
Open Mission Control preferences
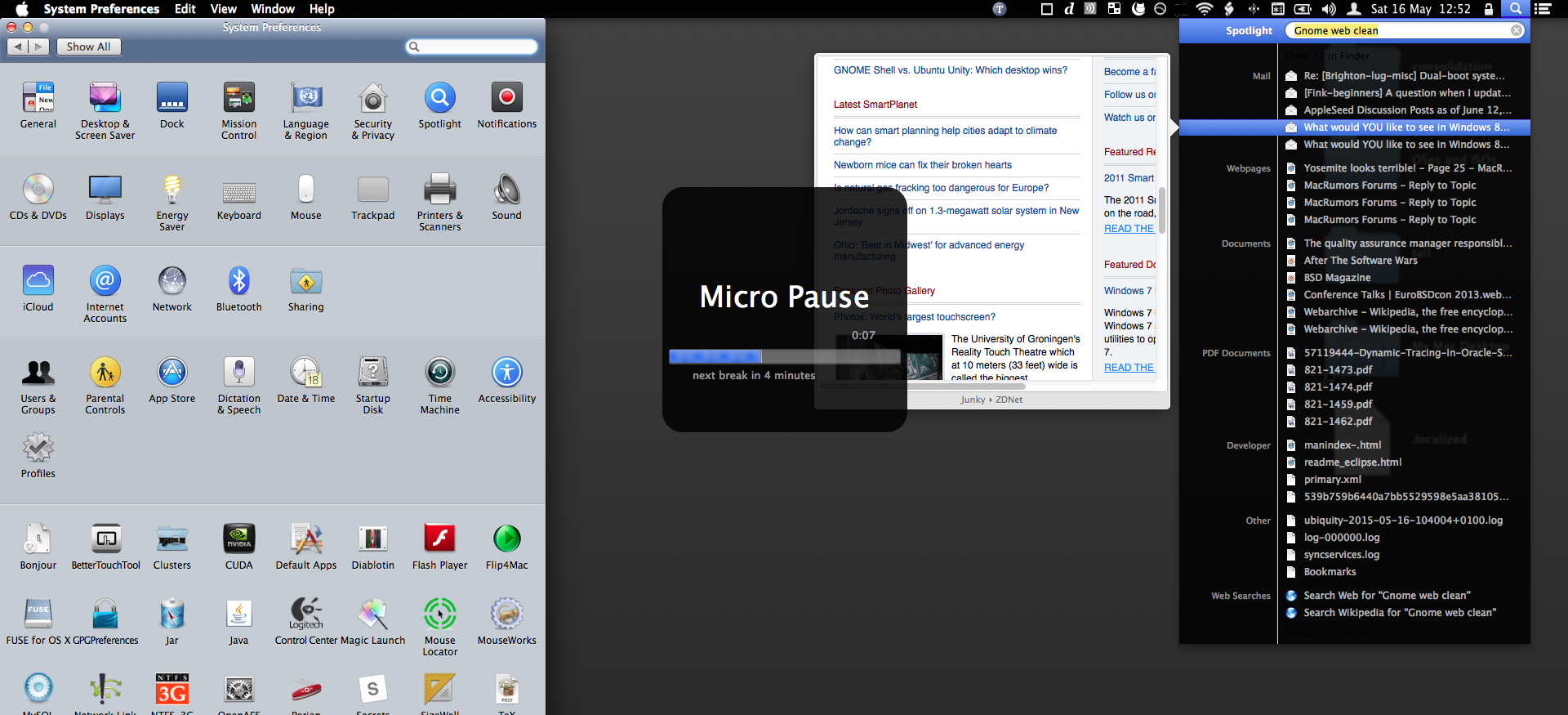tap(239, 111)
